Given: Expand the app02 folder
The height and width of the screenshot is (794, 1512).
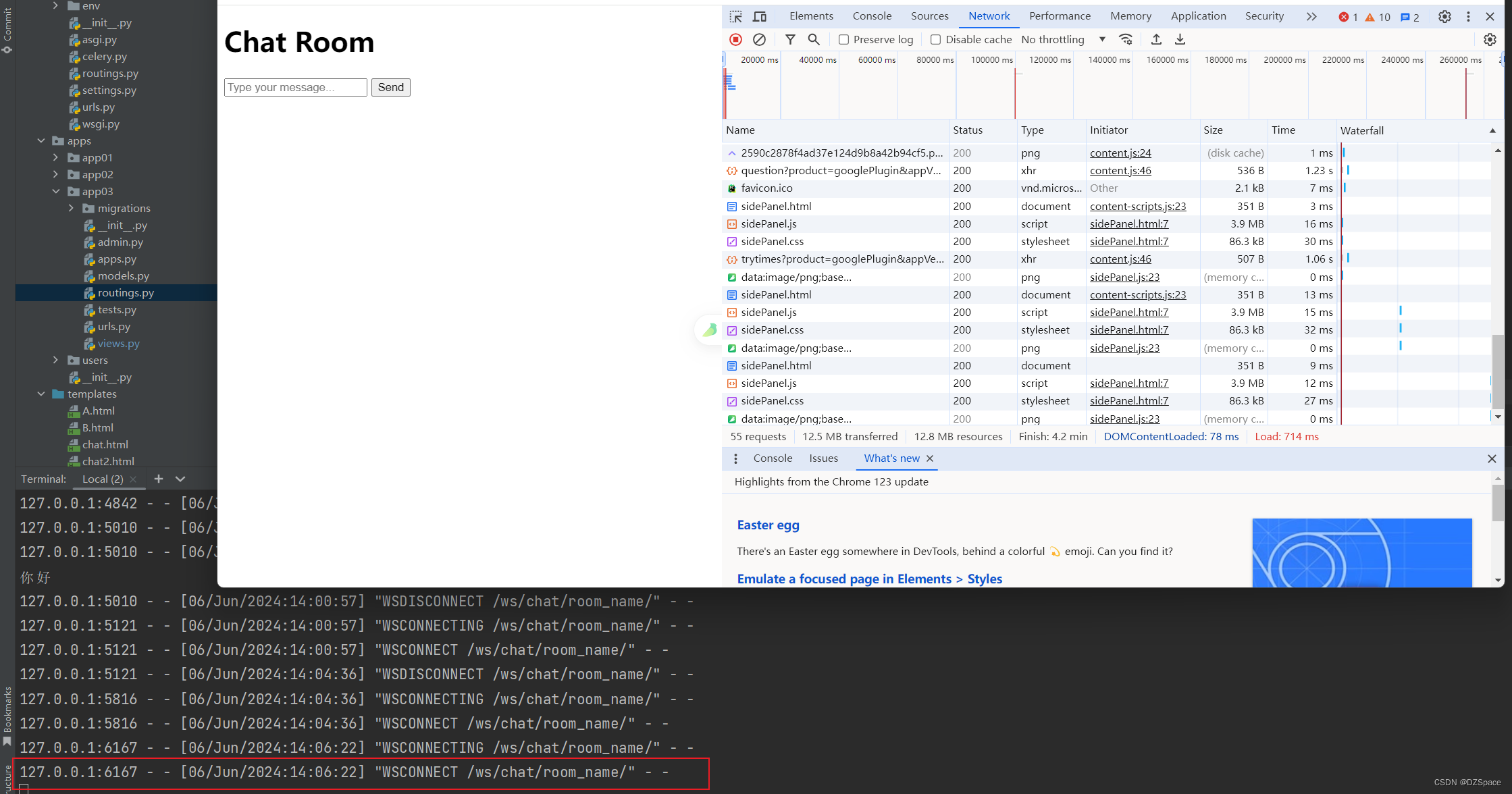Looking at the screenshot, I should tap(57, 174).
